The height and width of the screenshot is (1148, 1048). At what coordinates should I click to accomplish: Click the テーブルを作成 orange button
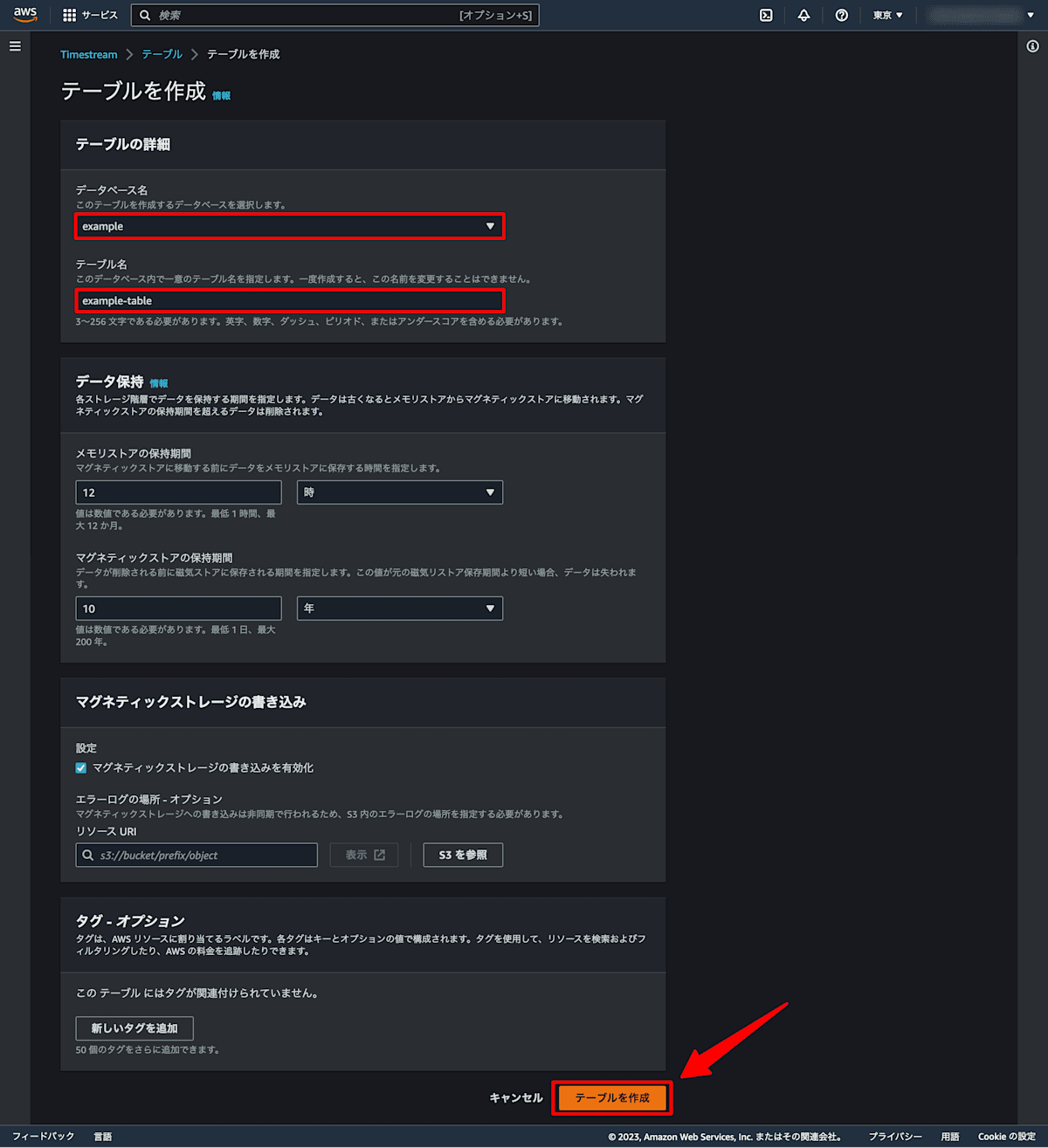click(x=612, y=1097)
